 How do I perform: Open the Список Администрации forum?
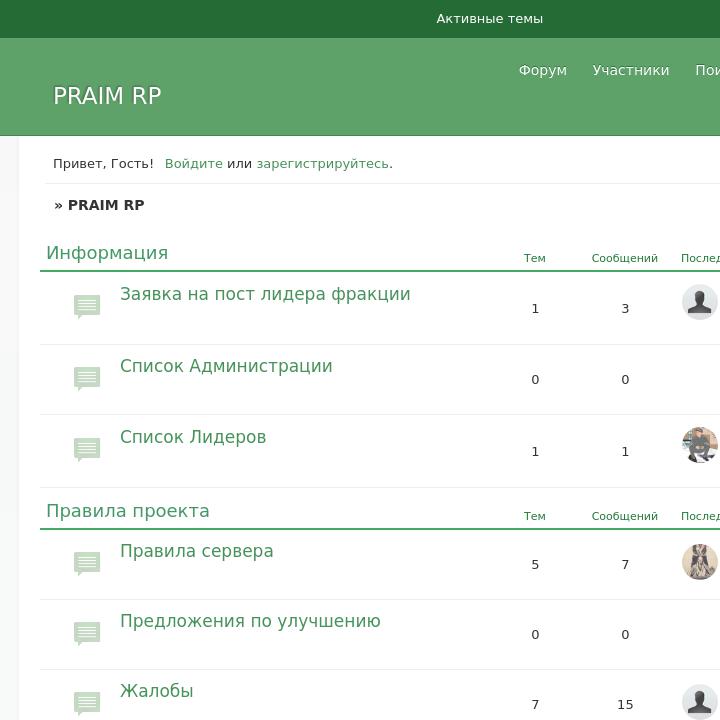point(226,366)
